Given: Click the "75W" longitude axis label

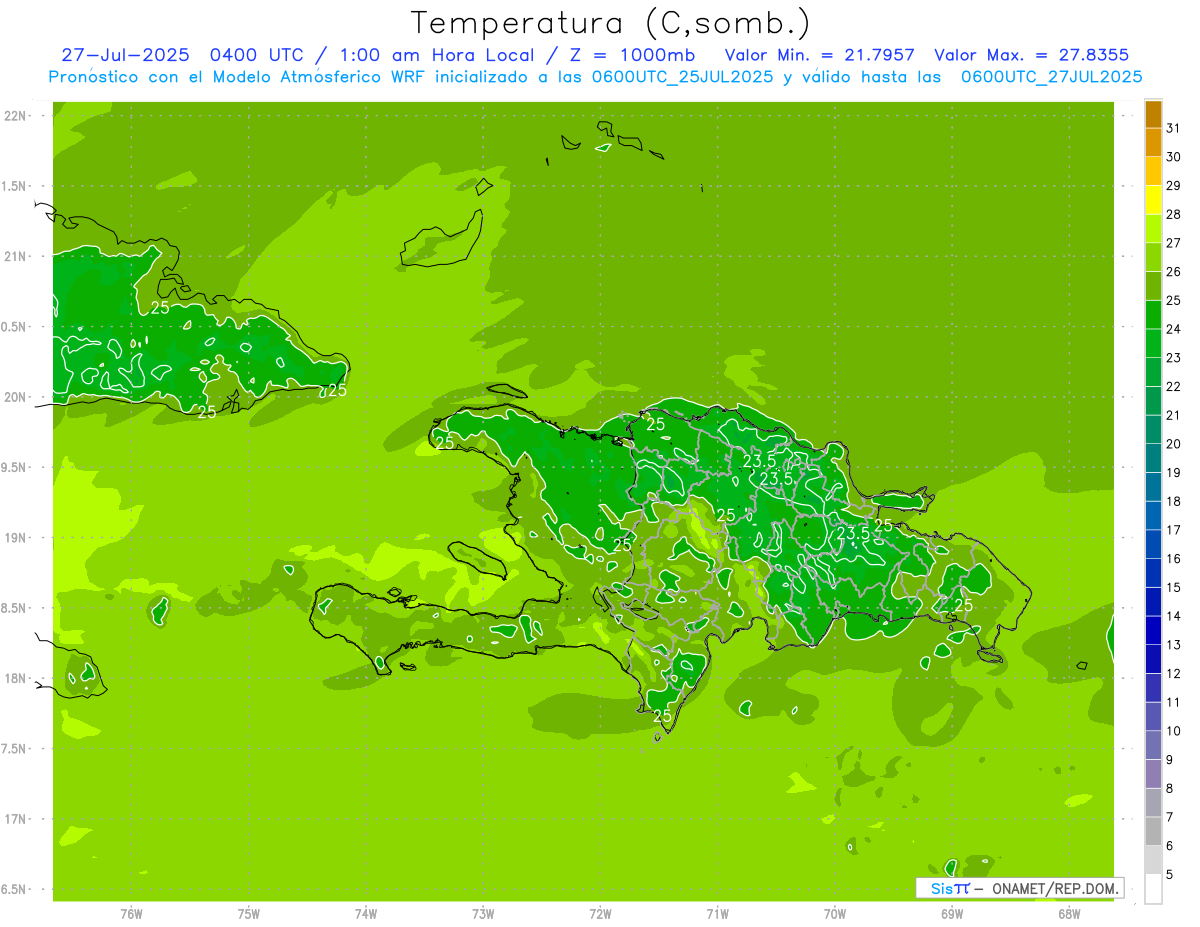Looking at the screenshot, I should tap(249, 913).
